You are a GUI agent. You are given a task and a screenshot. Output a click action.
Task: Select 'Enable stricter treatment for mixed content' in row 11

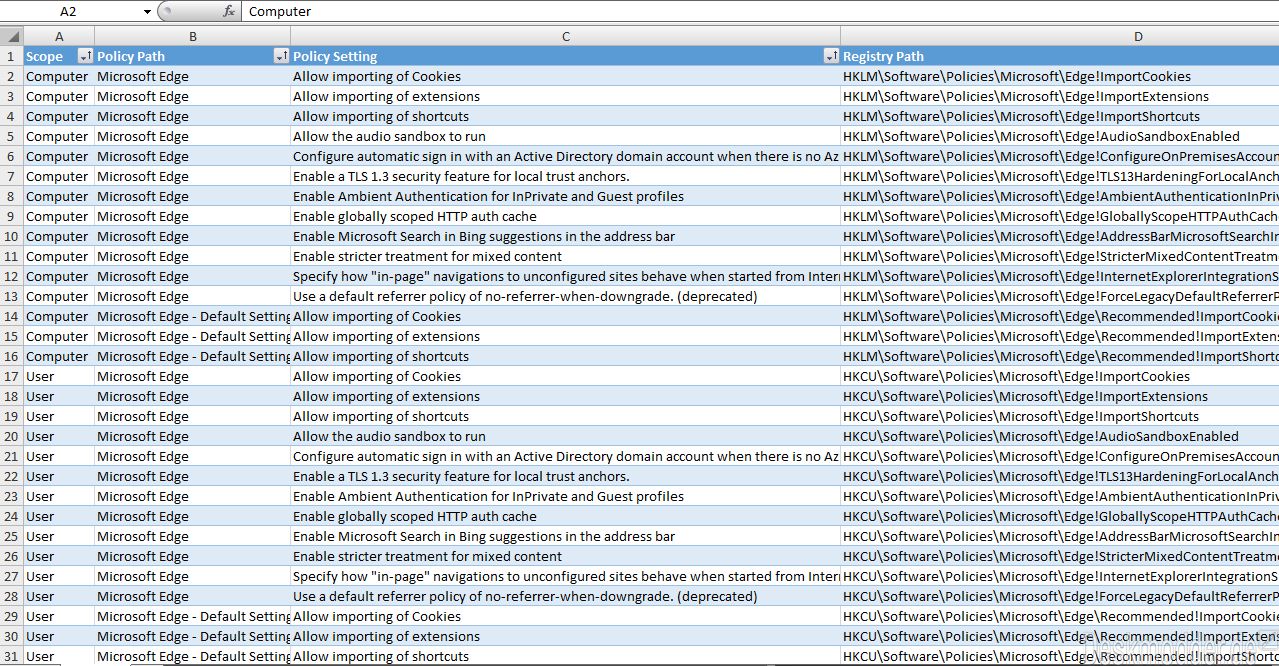click(x=566, y=256)
